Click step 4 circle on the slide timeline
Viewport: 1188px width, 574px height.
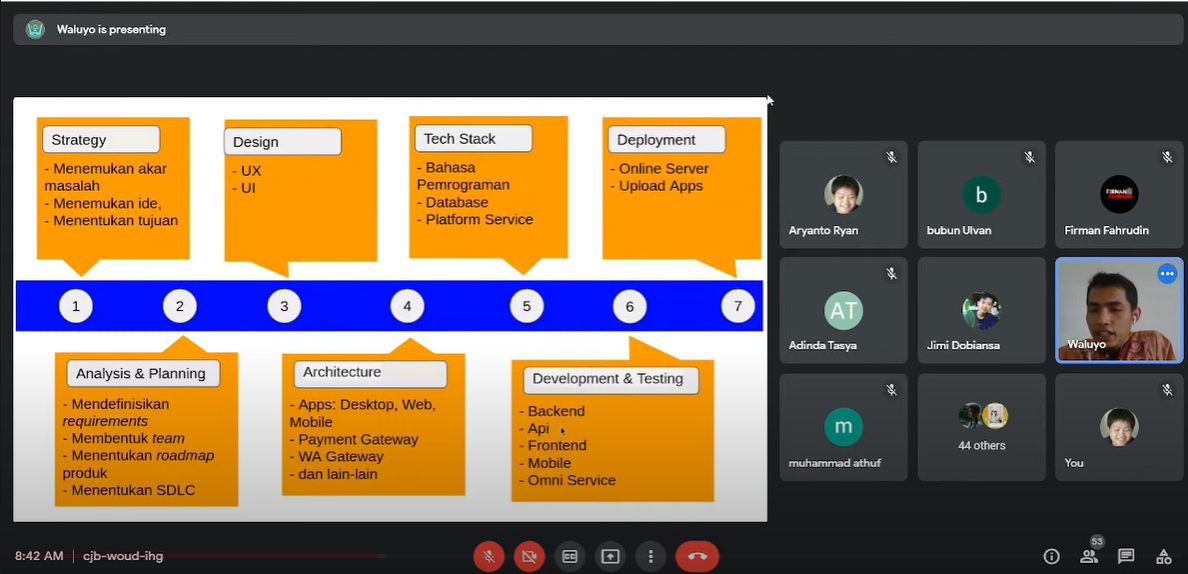tap(407, 306)
